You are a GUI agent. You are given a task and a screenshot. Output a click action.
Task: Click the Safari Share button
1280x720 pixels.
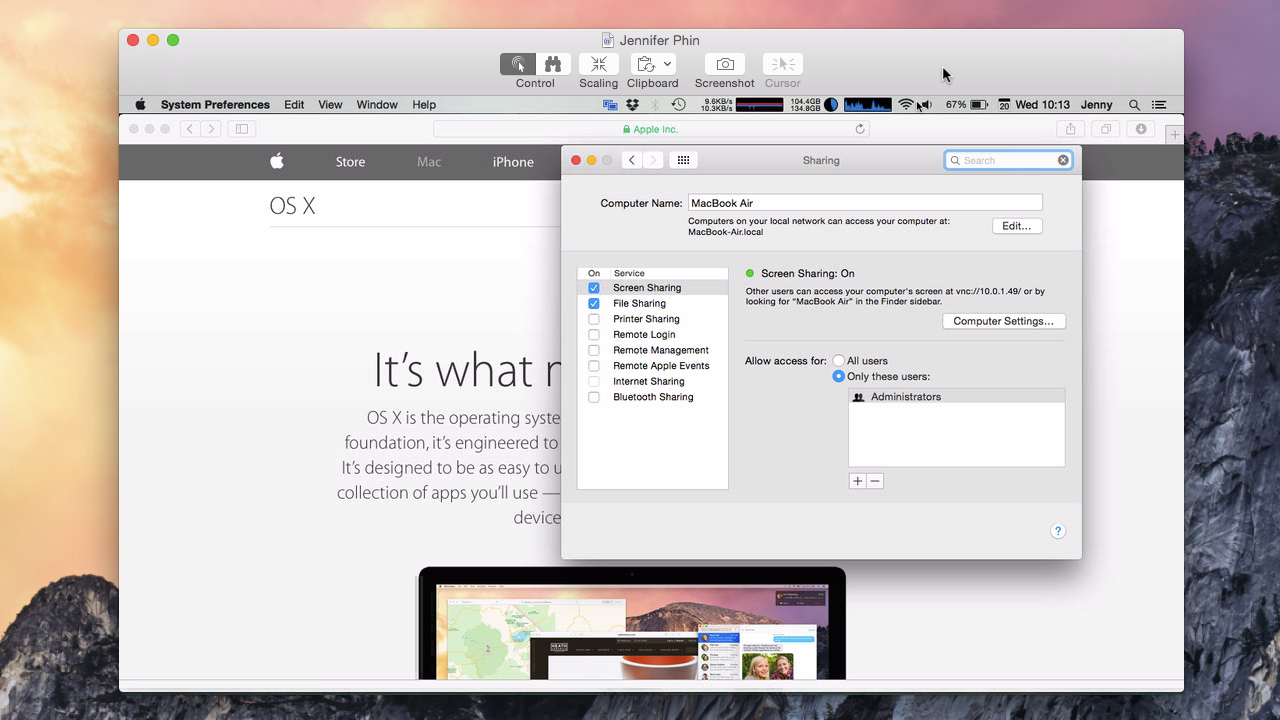(x=1070, y=129)
